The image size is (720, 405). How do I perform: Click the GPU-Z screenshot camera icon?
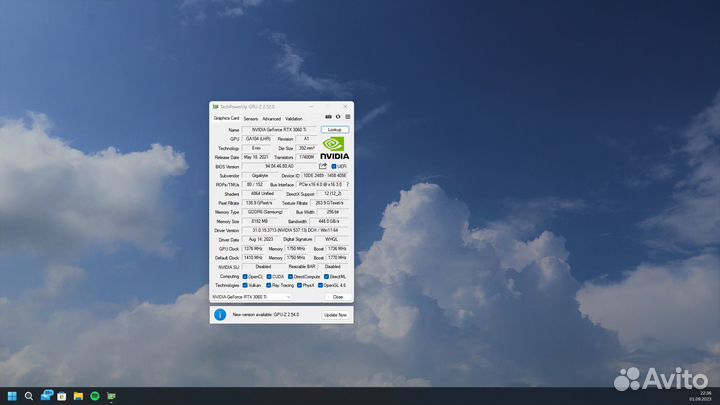[x=328, y=117]
